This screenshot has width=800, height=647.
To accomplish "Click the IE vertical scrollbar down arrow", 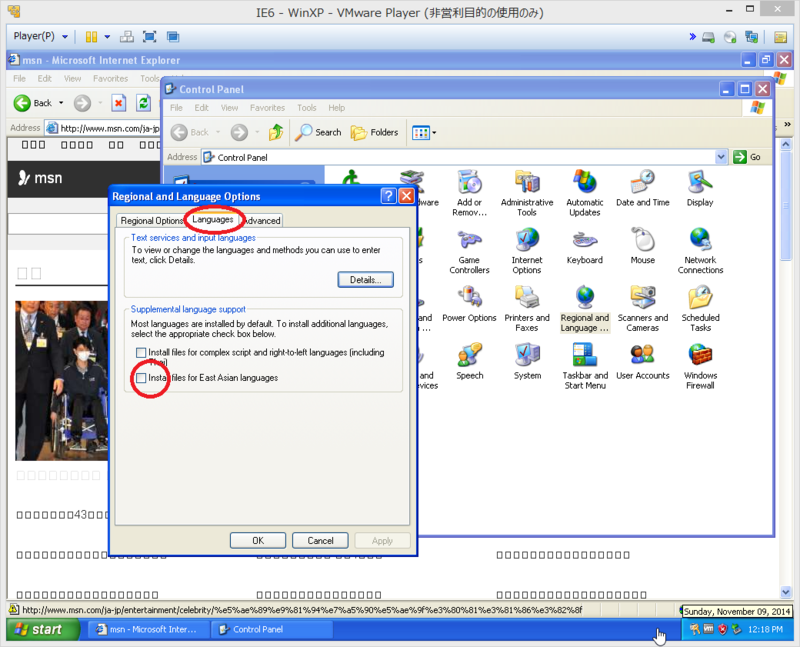I will [786, 592].
